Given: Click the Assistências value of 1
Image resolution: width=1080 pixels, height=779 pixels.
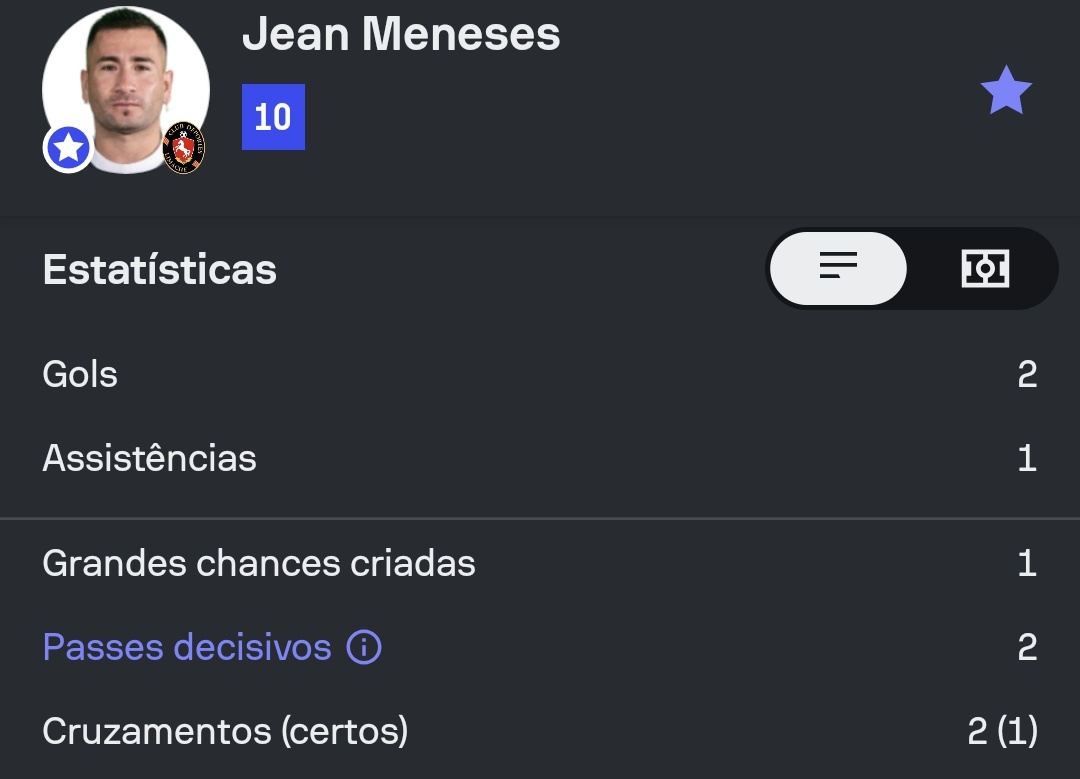Looking at the screenshot, I should (1027, 459).
